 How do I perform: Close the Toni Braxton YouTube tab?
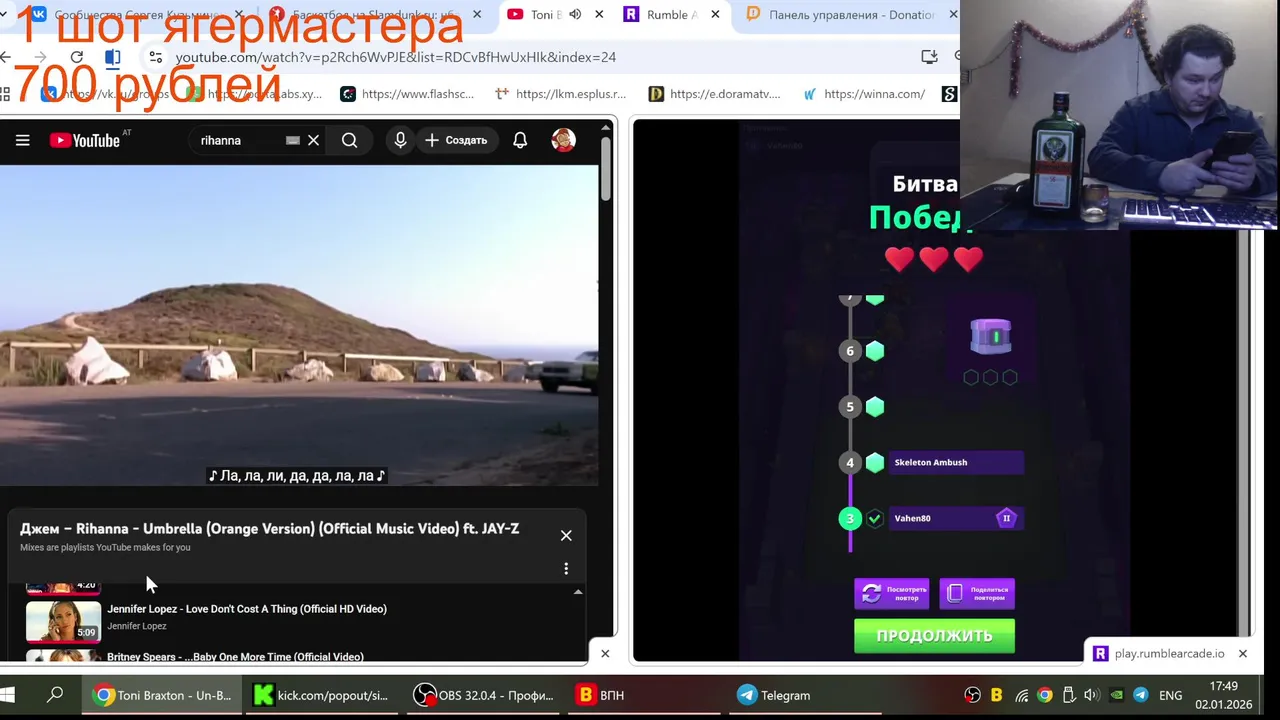coord(599,15)
